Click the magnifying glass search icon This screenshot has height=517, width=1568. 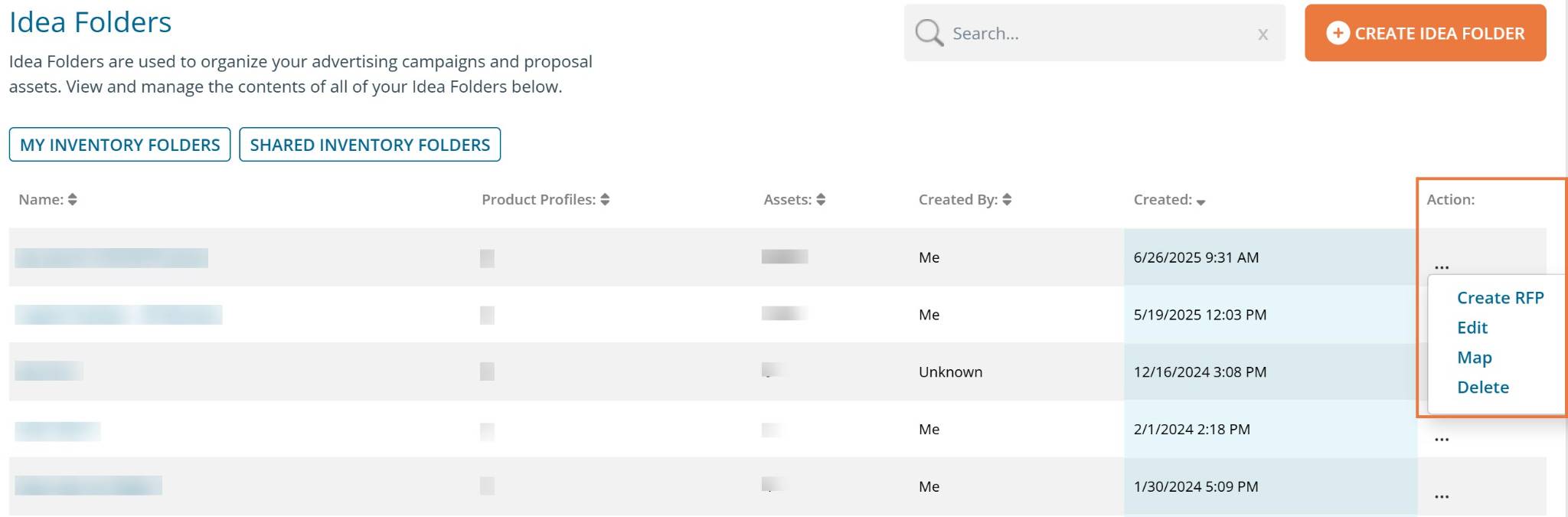coord(929,33)
